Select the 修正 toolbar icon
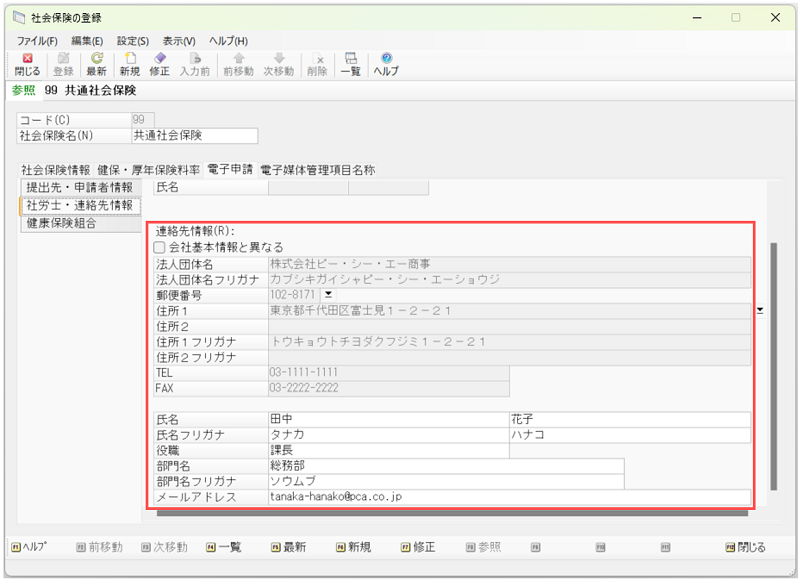Image resolution: width=800 pixels, height=579 pixels. tap(159, 64)
